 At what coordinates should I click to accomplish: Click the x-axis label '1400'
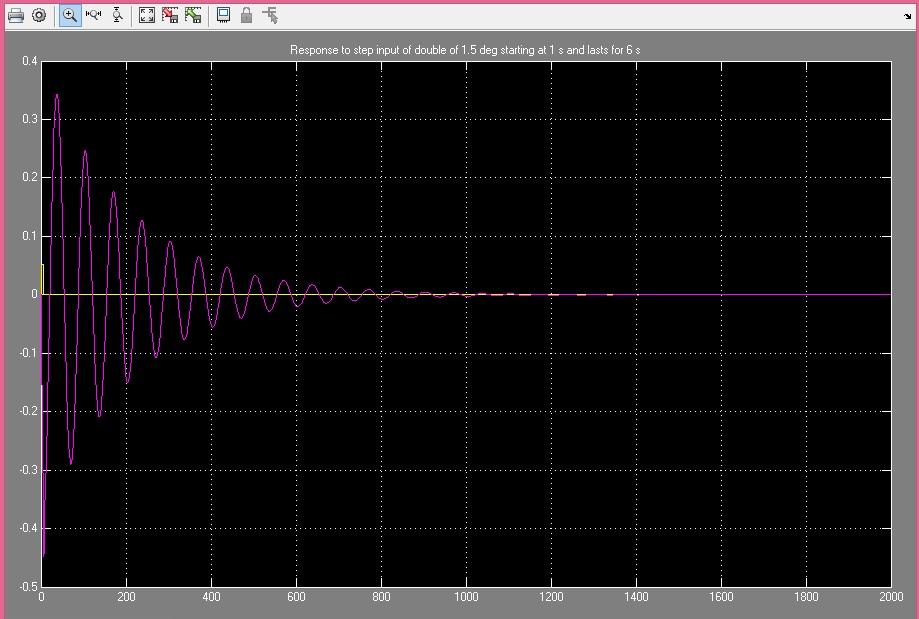click(636, 597)
